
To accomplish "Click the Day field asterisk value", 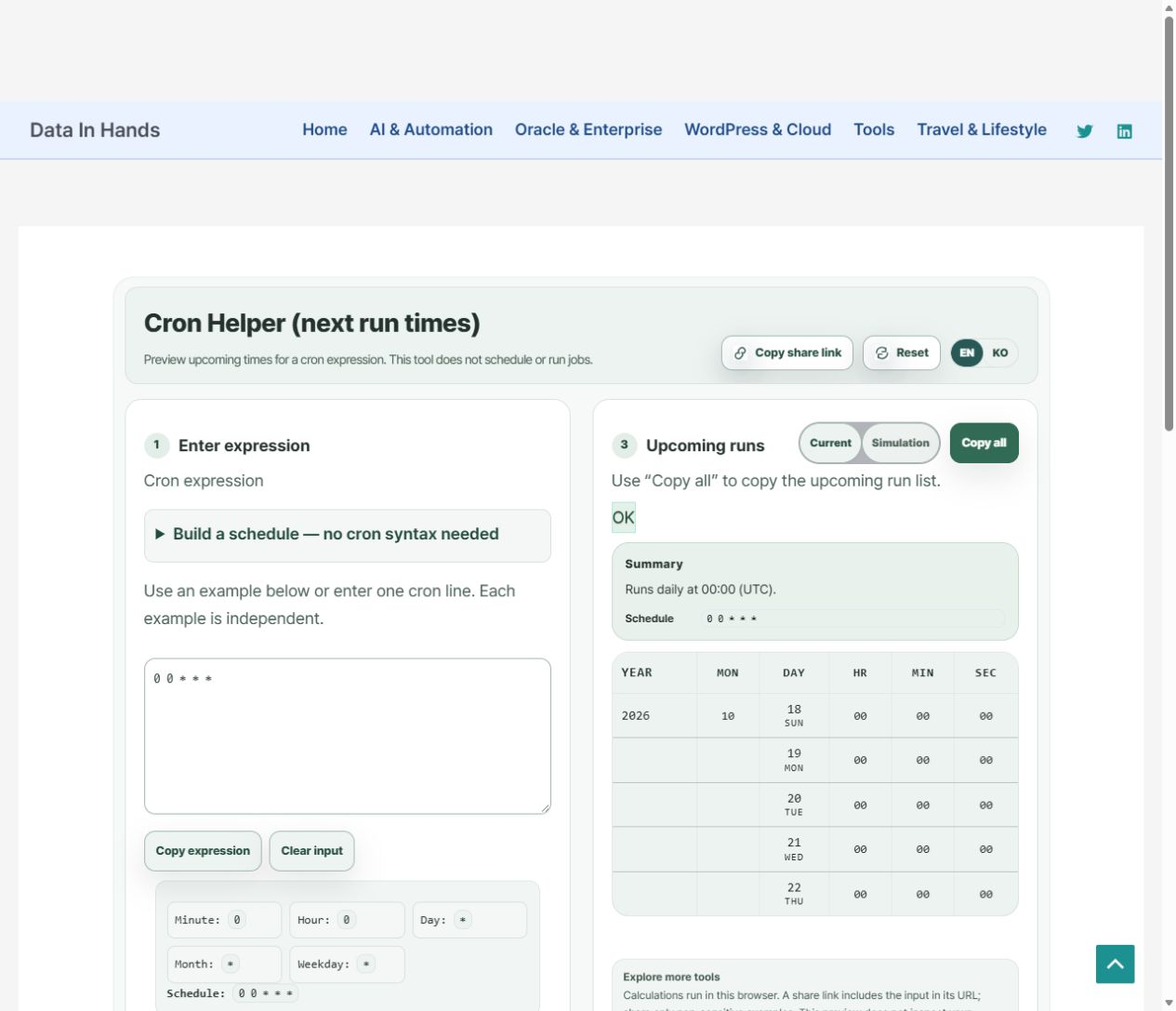I will pyautogui.click(x=462, y=920).
